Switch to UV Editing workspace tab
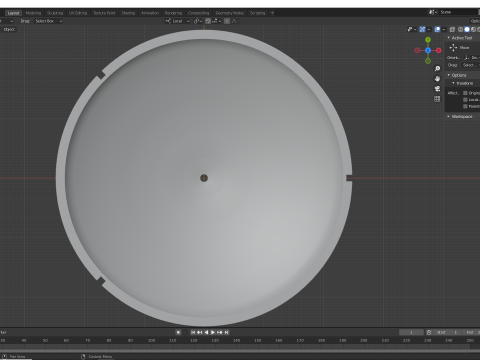Screen dimensions: 480x360 (x=78, y=13)
